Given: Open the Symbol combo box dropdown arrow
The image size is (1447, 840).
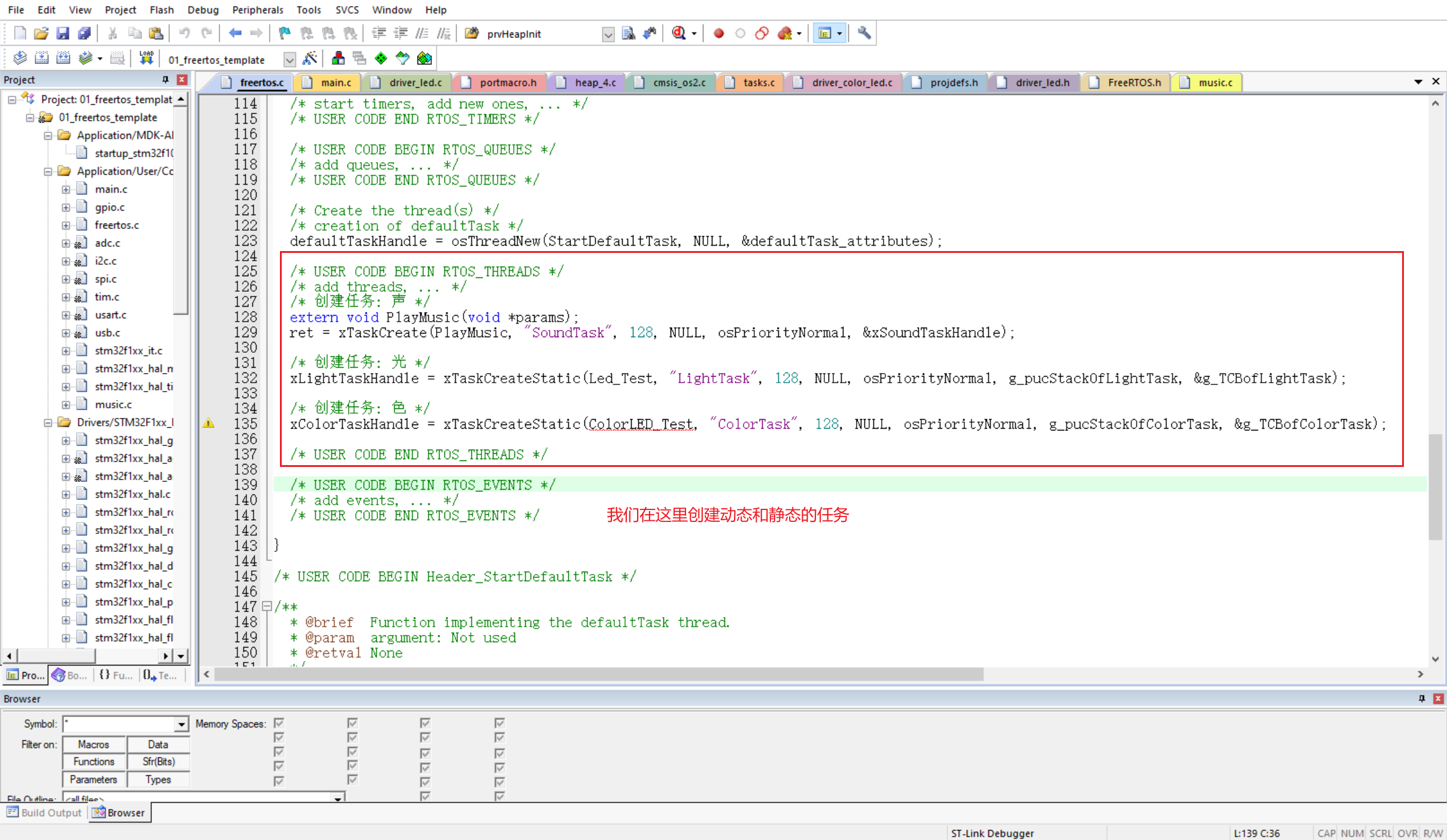Looking at the screenshot, I should pos(181,724).
